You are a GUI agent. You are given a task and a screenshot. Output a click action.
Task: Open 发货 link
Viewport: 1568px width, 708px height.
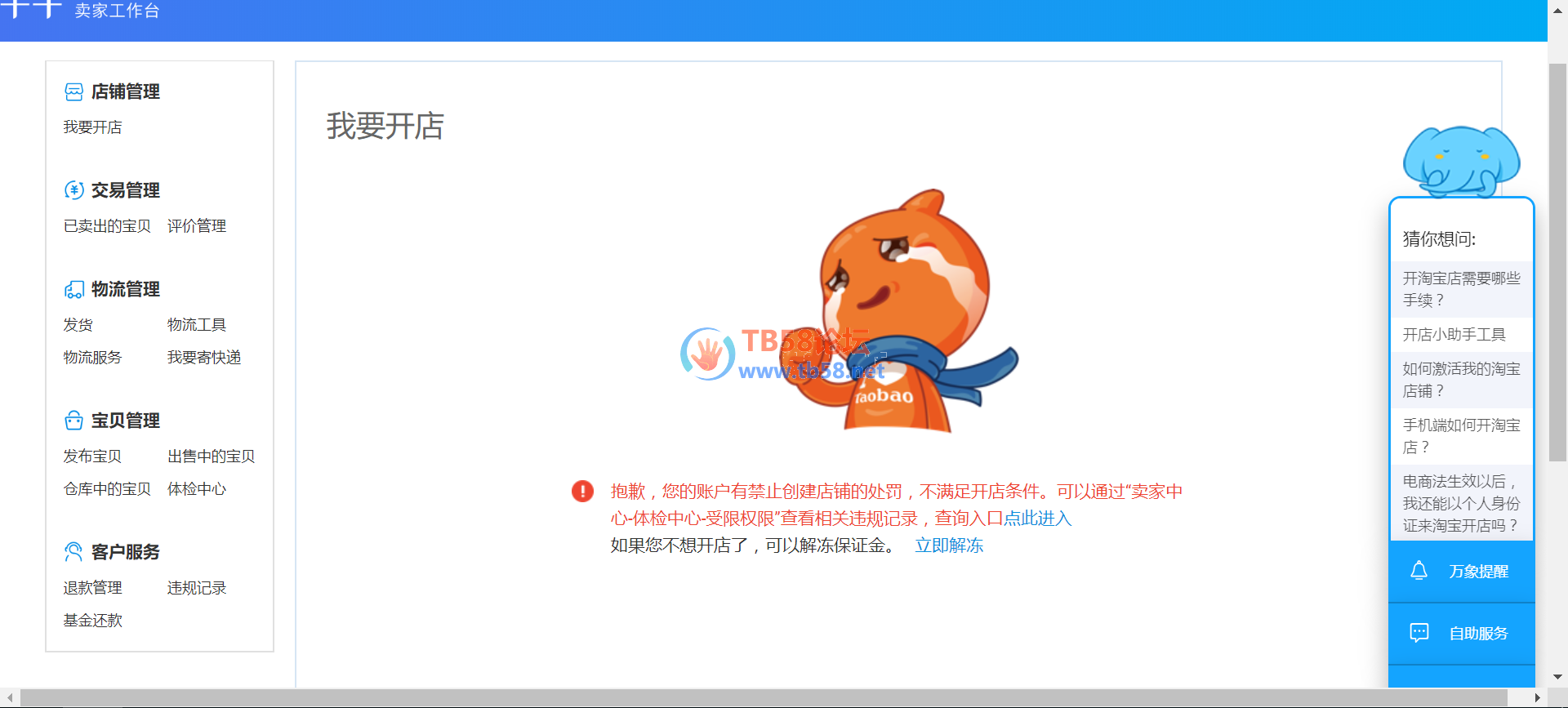(78, 325)
